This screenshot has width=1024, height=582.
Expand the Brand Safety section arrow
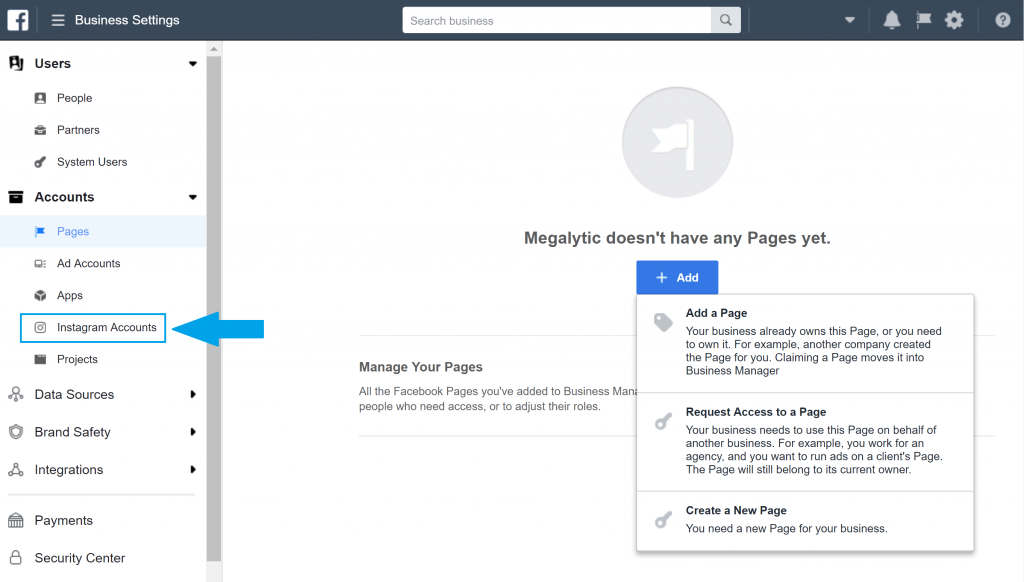point(193,432)
